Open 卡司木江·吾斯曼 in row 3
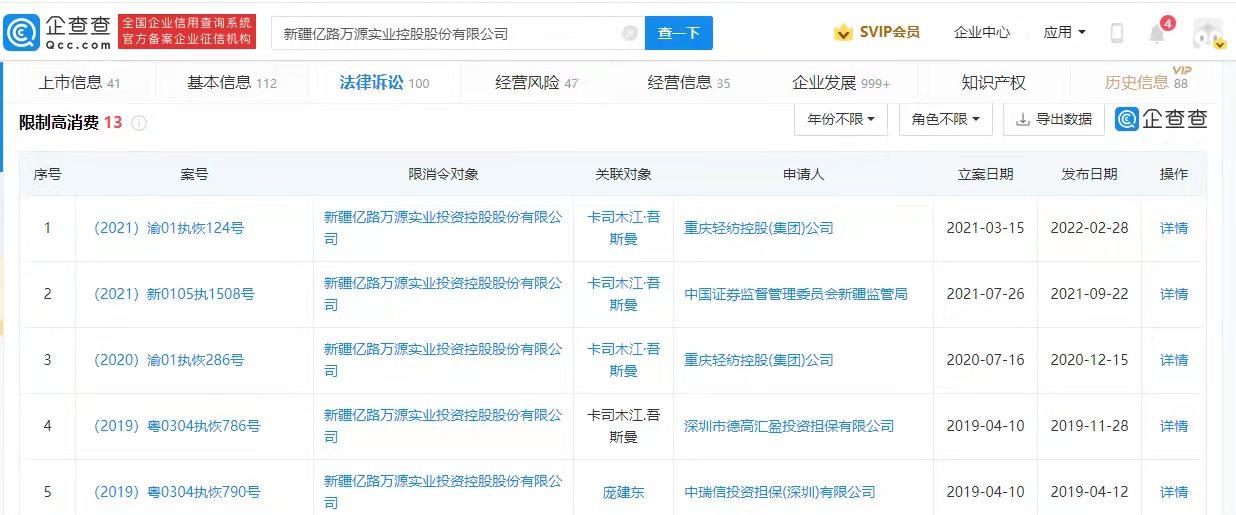1236x515 pixels. point(623,360)
